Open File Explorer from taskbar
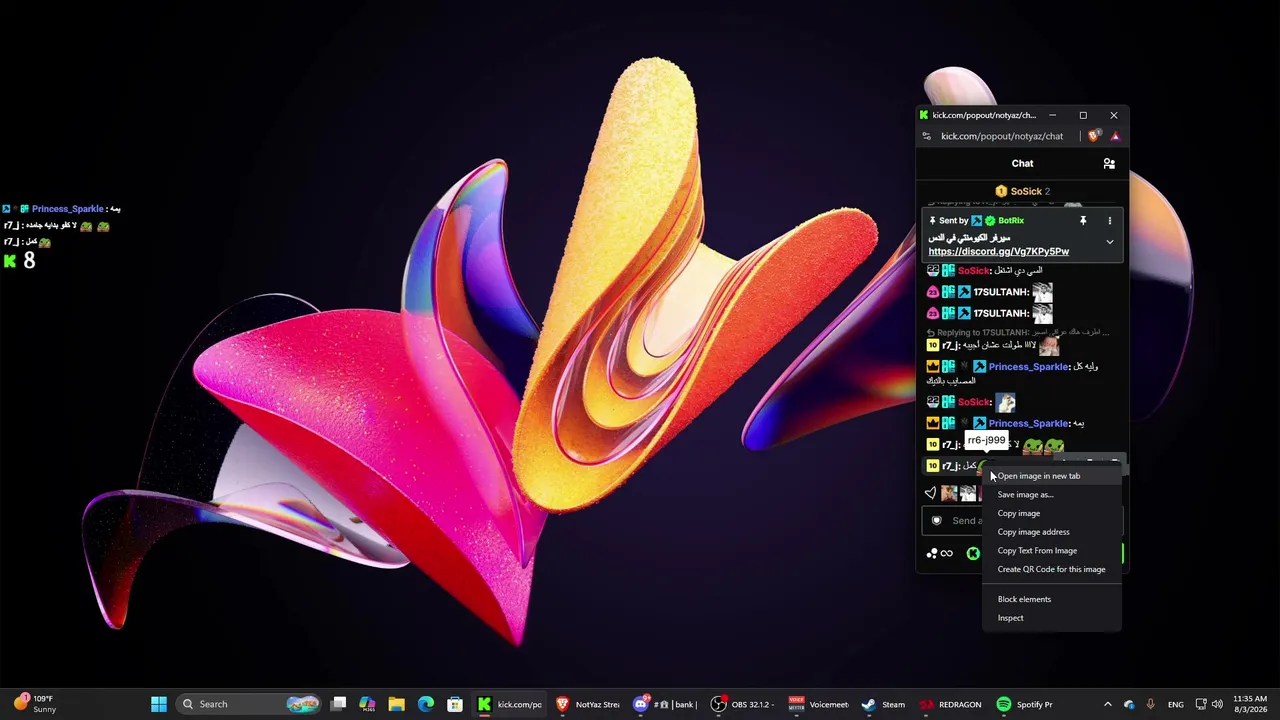1280x720 pixels. 396,704
